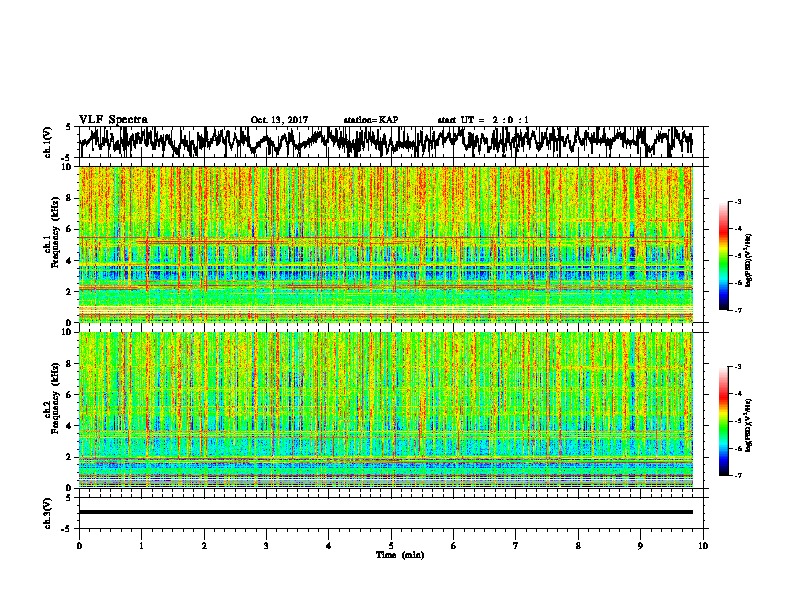The image size is (792, 612).
Task: Click the ch.2 frequency tick label "2"
Action: click(x=69, y=457)
